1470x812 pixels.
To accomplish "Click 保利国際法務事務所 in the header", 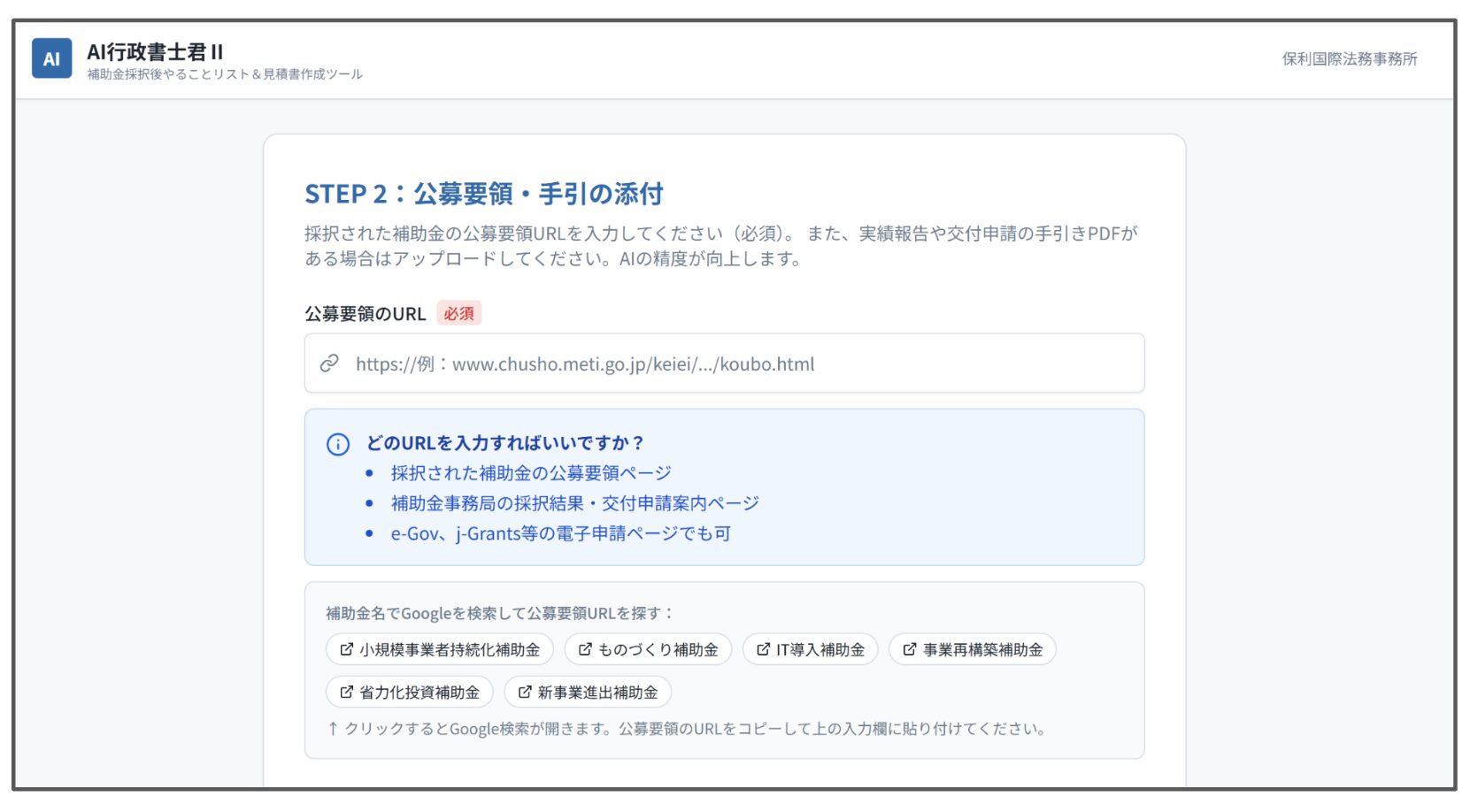I will [x=1349, y=59].
